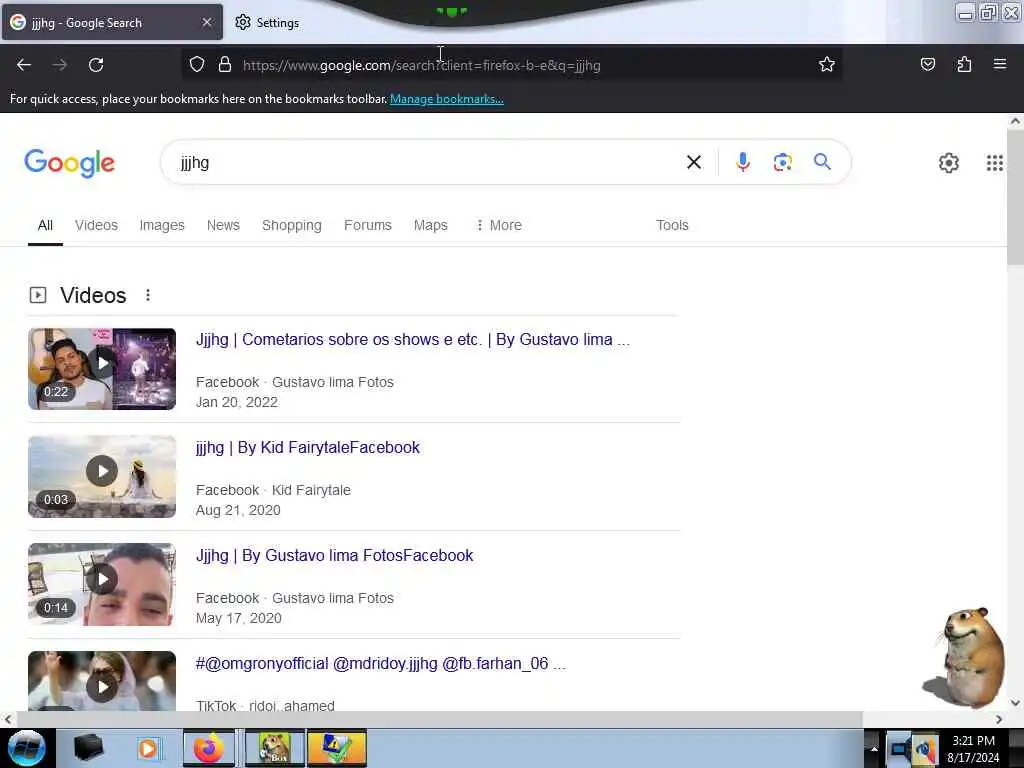The image size is (1024, 768).
Task: Click the scroll left arrow
Action: pyautogui.click(x=7, y=719)
